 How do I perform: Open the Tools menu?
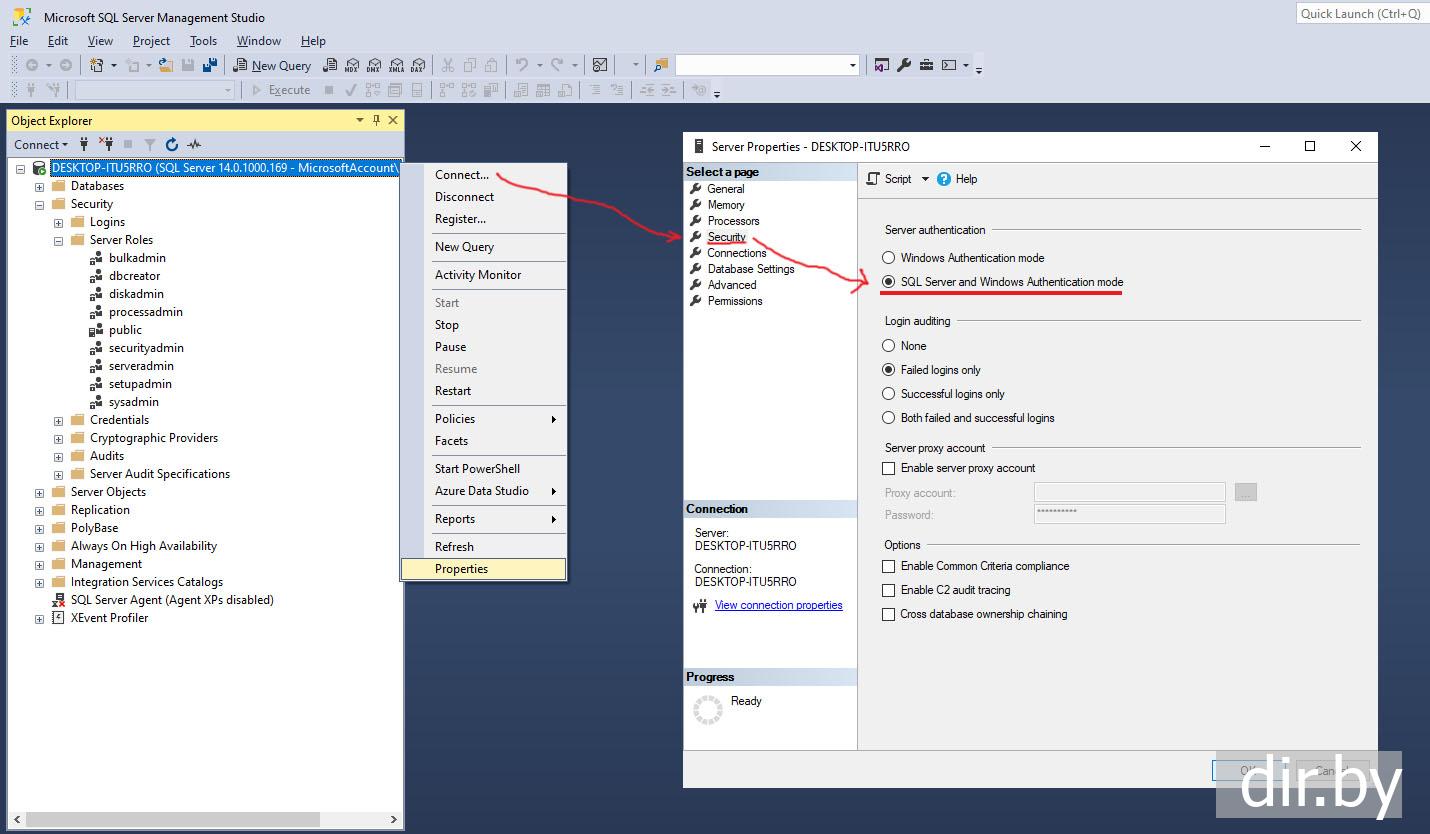[203, 41]
